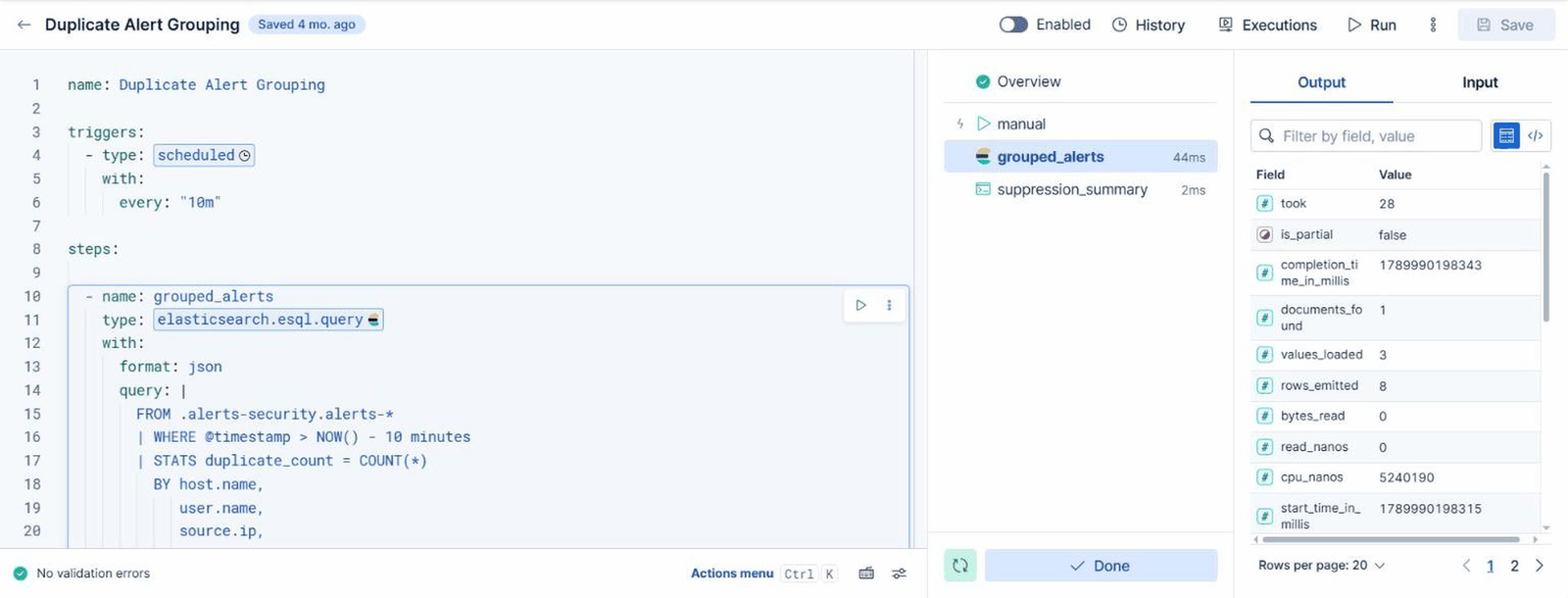Image resolution: width=1568 pixels, height=598 pixels.
Task: Switch output to JSON code view
Action: coord(1536,135)
